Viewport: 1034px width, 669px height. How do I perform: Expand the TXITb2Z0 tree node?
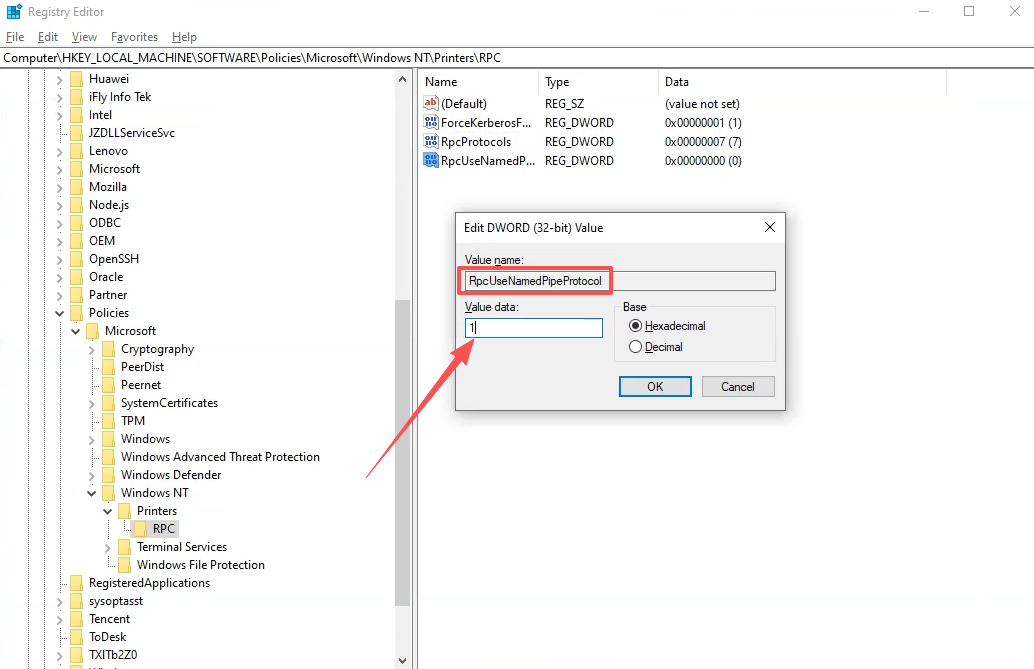click(59, 655)
